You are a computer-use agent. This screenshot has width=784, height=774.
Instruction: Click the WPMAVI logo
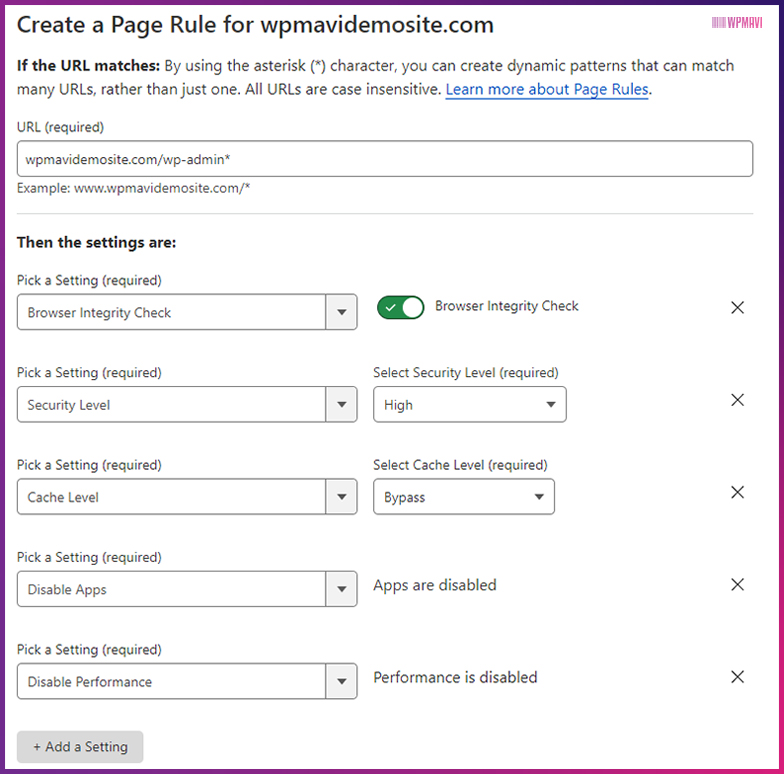click(x=737, y=22)
